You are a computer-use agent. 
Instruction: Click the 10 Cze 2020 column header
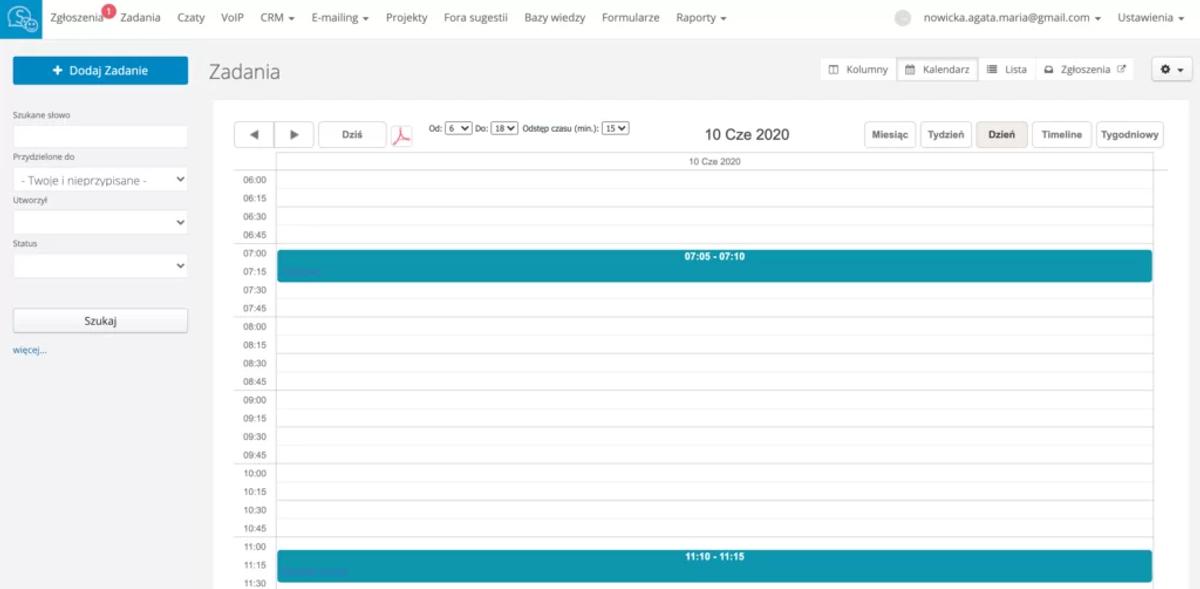point(714,161)
